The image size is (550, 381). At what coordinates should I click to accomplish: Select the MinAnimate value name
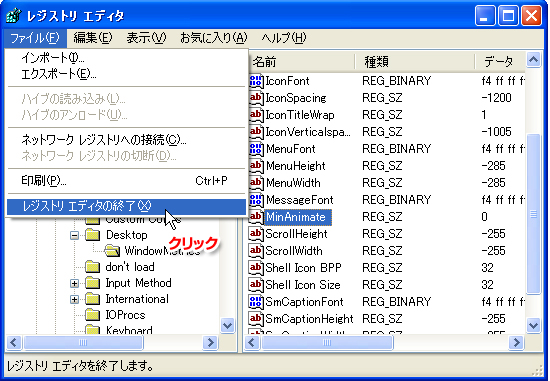click(x=298, y=217)
